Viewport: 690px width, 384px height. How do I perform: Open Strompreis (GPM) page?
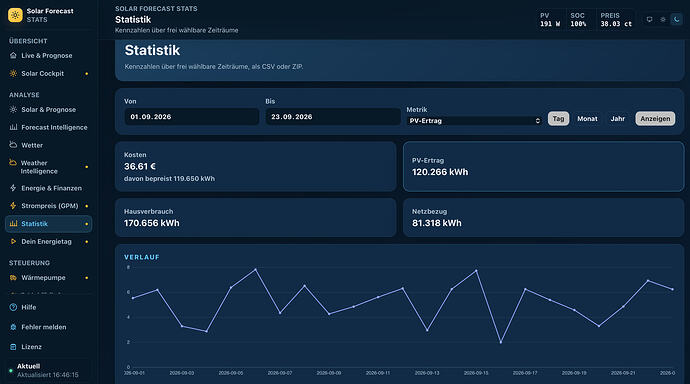point(48,206)
